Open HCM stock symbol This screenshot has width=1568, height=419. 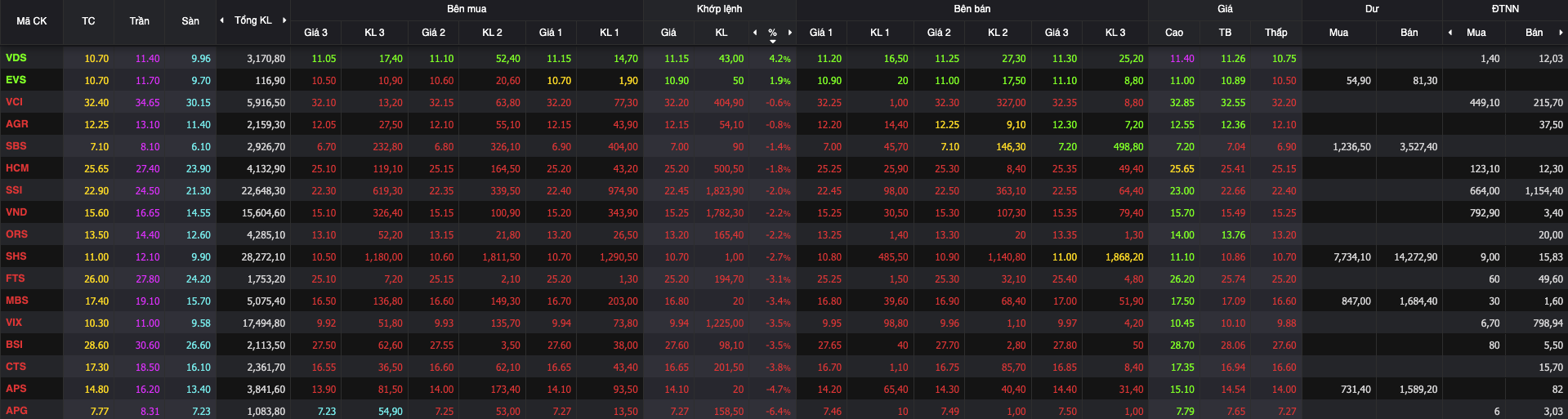tap(17, 168)
